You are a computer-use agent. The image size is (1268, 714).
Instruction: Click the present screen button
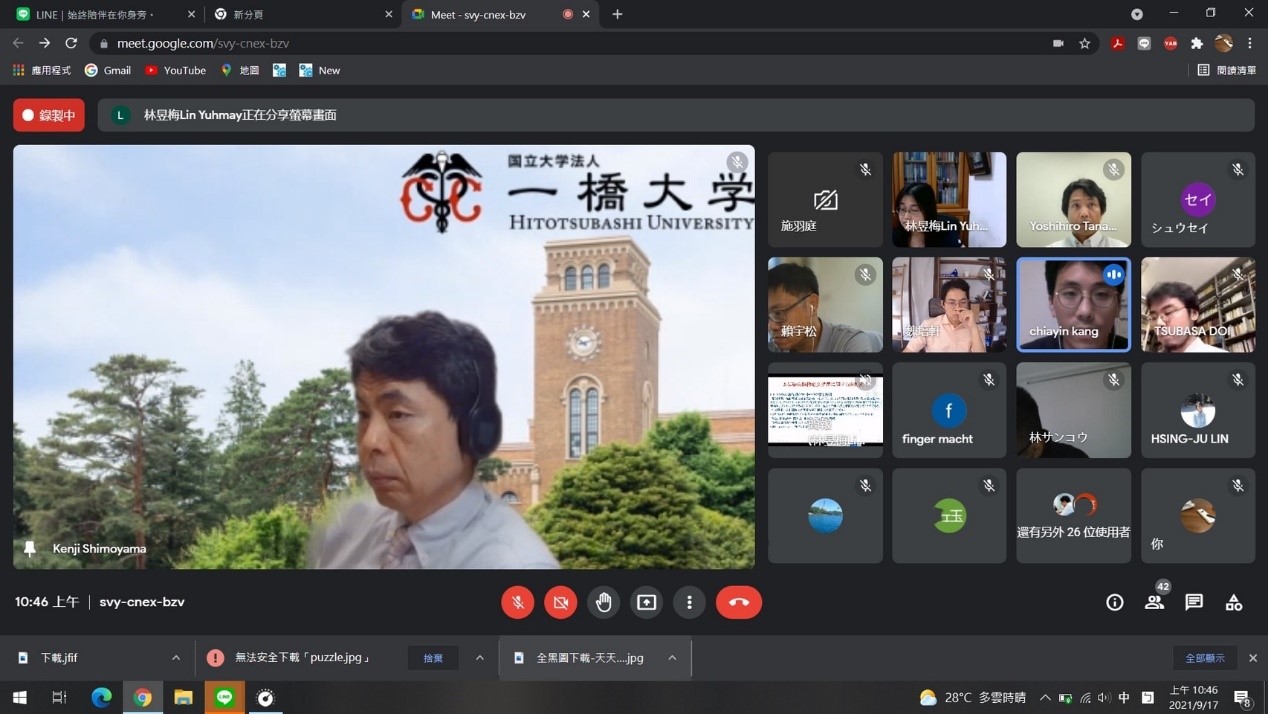[647, 602]
